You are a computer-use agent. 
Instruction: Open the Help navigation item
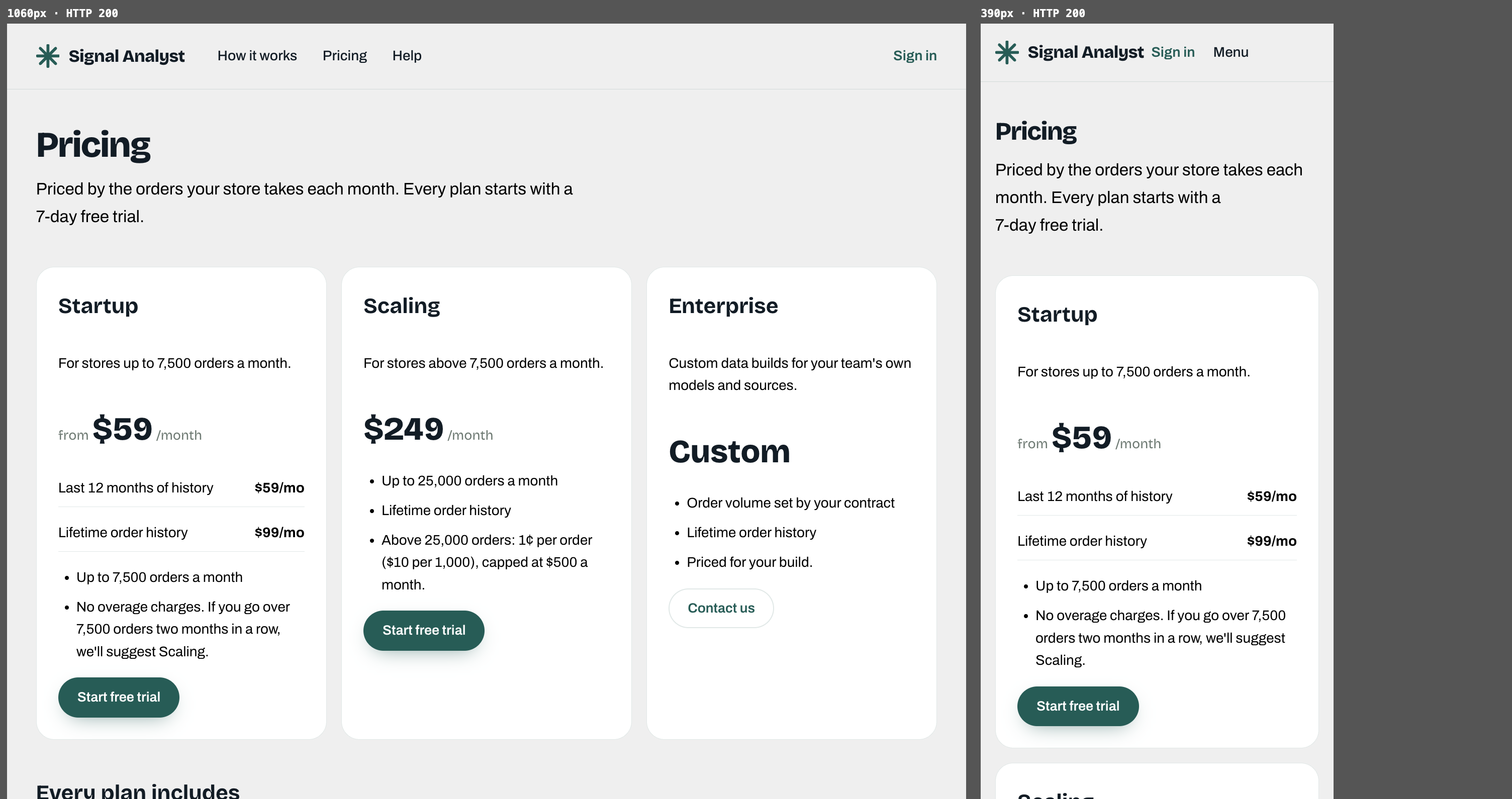click(x=407, y=56)
